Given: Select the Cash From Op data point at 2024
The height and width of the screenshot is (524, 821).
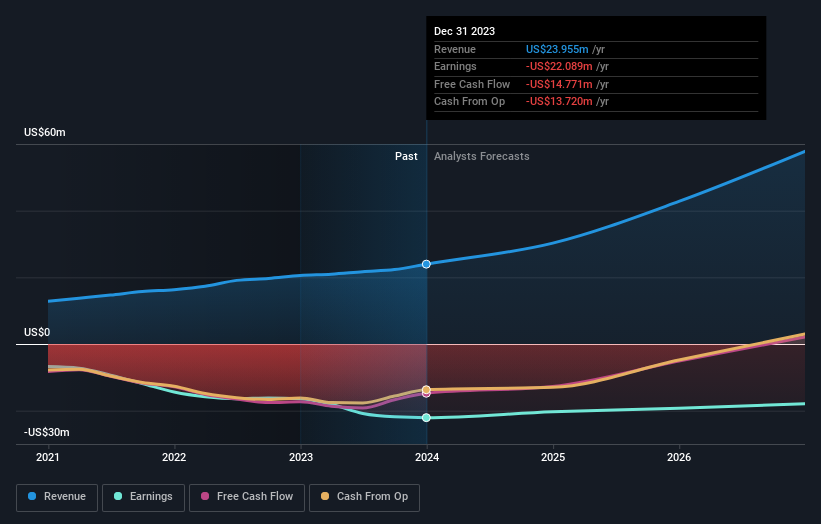Looking at the screenshot, I should (x=426, y=389).
